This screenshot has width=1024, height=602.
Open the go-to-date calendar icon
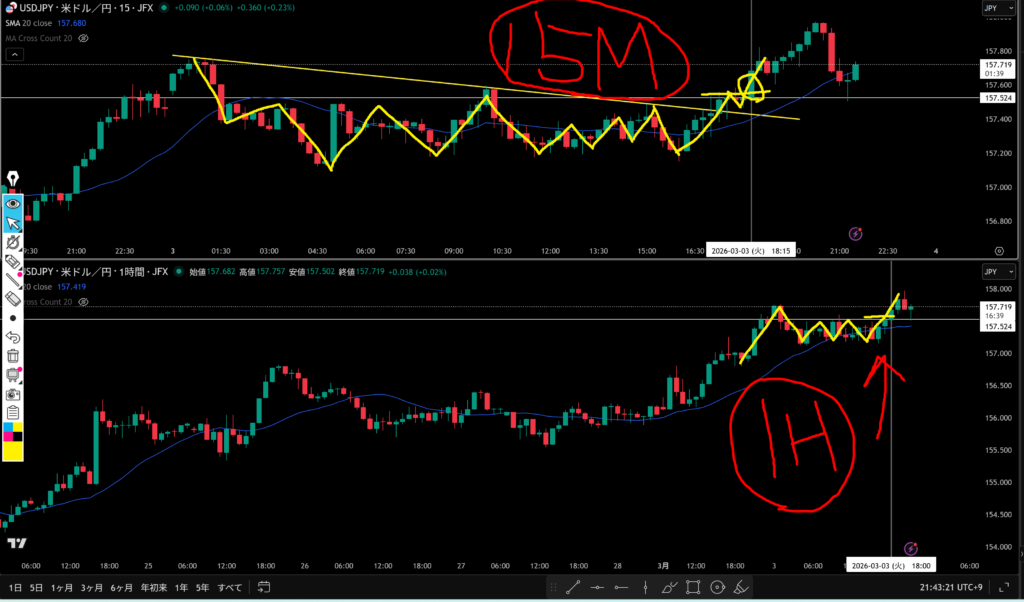[x=264, y=588]
